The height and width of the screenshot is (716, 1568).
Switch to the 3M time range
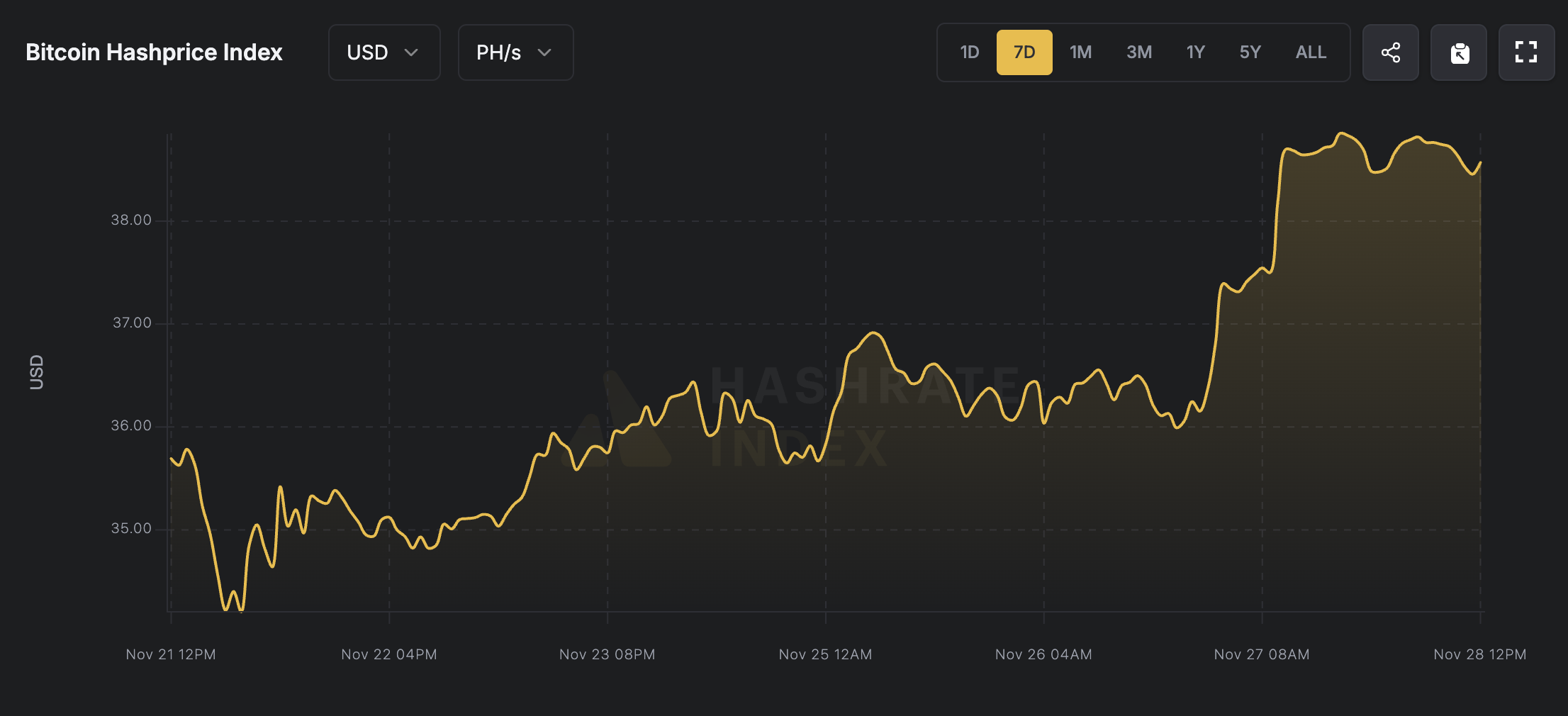click(x=1139, y=52)
